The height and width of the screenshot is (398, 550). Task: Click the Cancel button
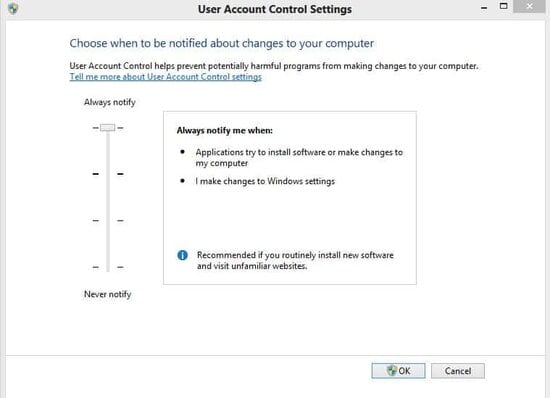pos(458,371)
